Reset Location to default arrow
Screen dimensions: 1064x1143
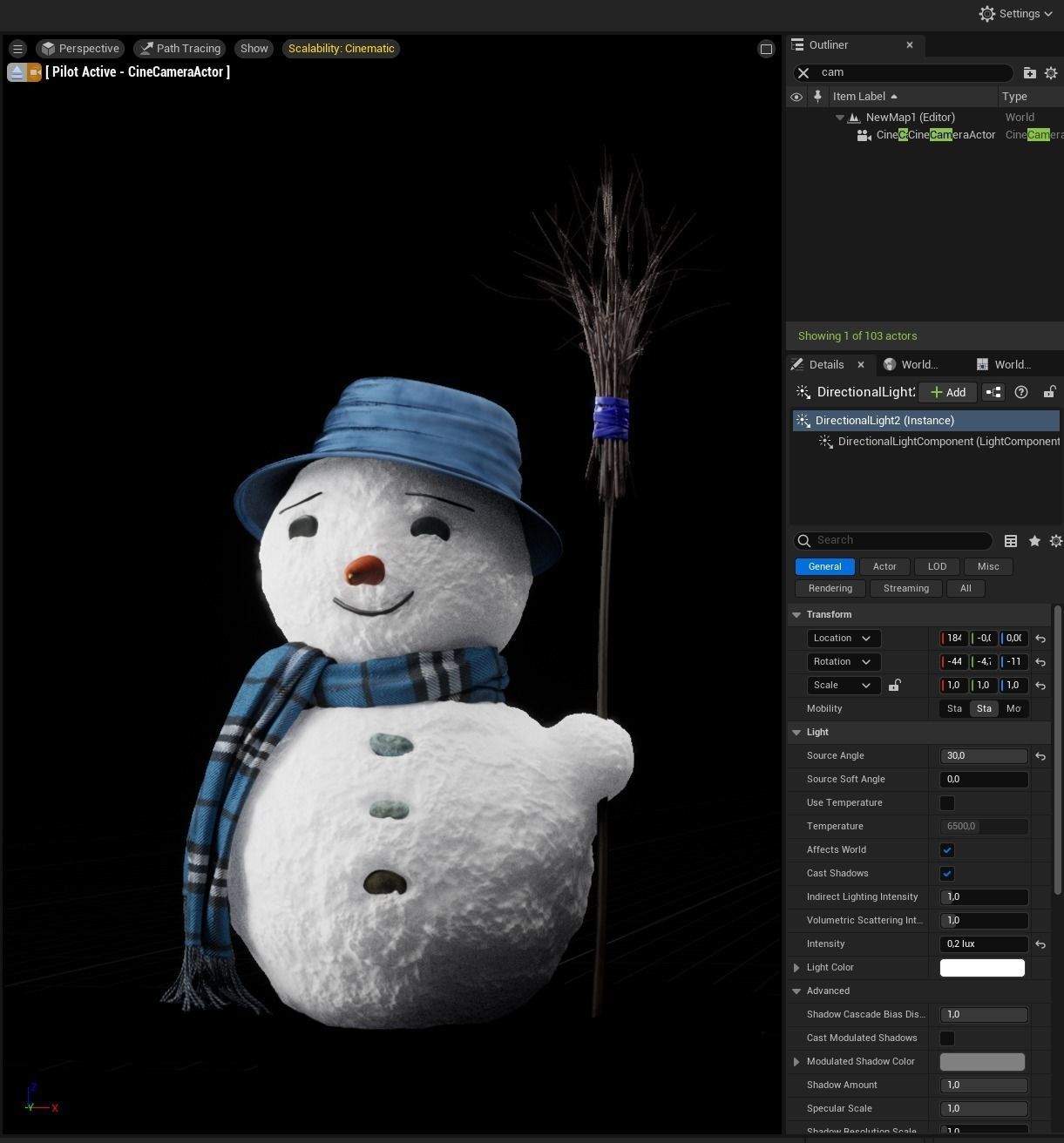pyautogui.click(x=1040, y=639)
